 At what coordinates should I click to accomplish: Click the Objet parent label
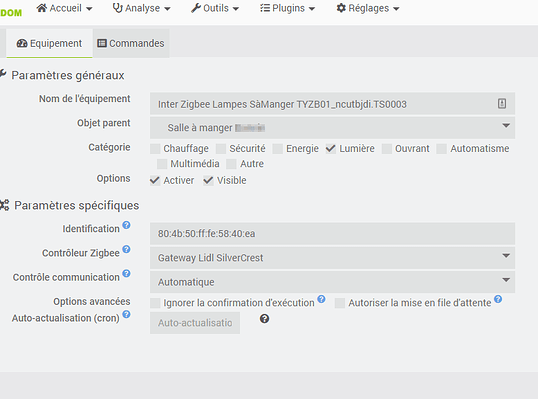(104, 123)
